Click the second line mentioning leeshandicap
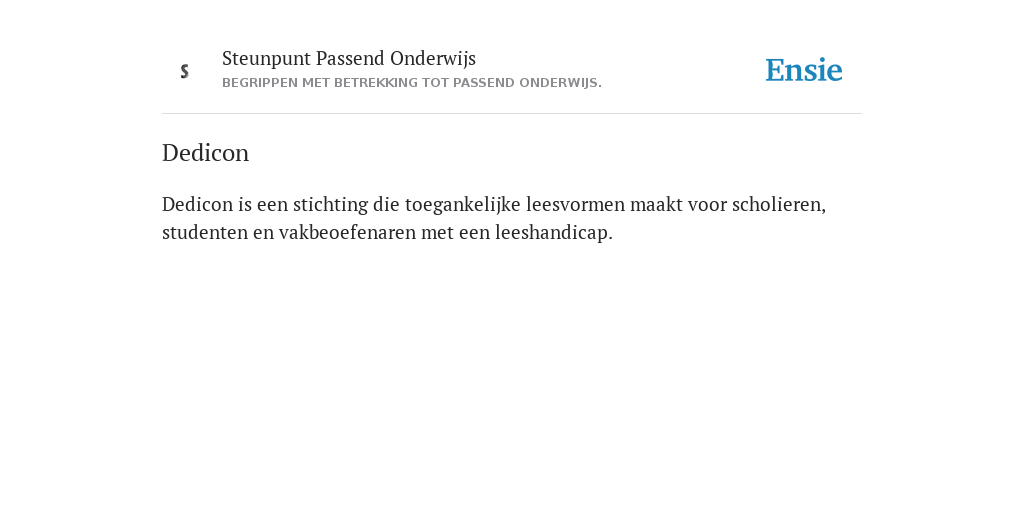The image size is (1024, 512). point(387,232)
